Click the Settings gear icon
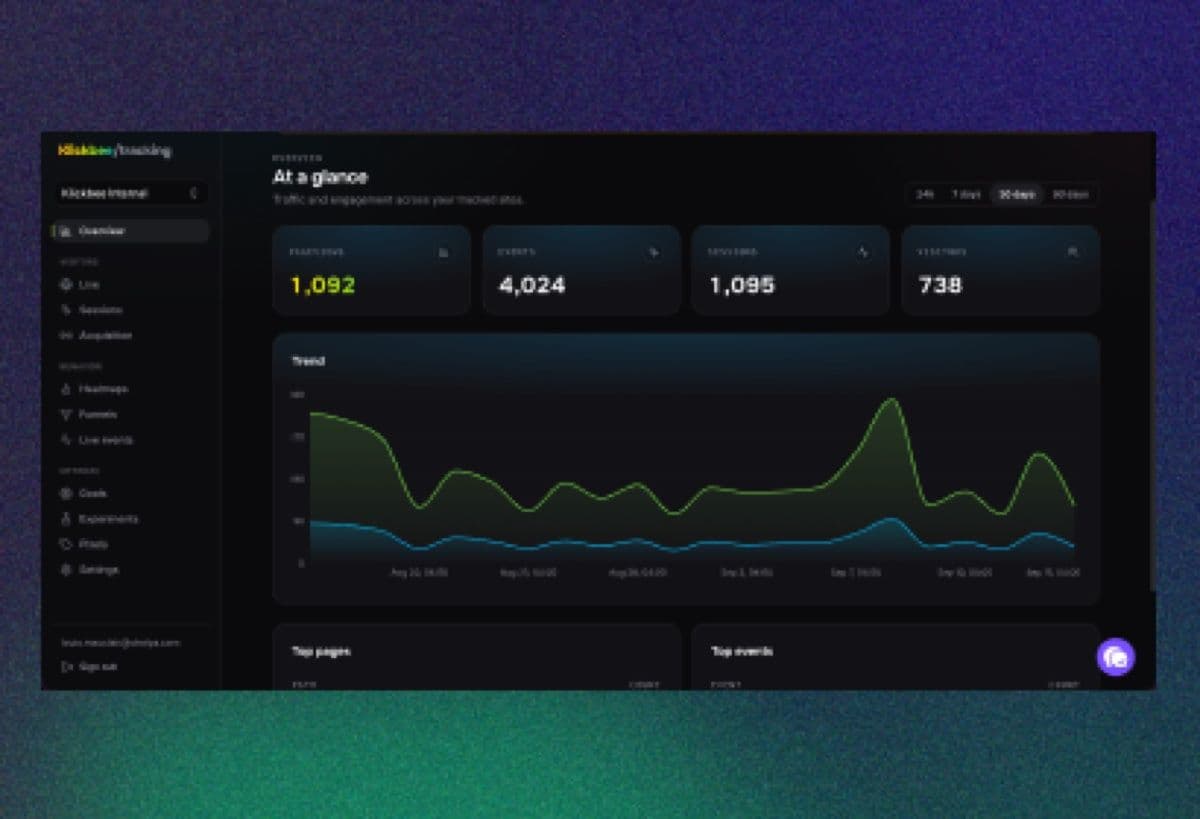This screenshot has height=819, width=1200. [x=66, y=570]
